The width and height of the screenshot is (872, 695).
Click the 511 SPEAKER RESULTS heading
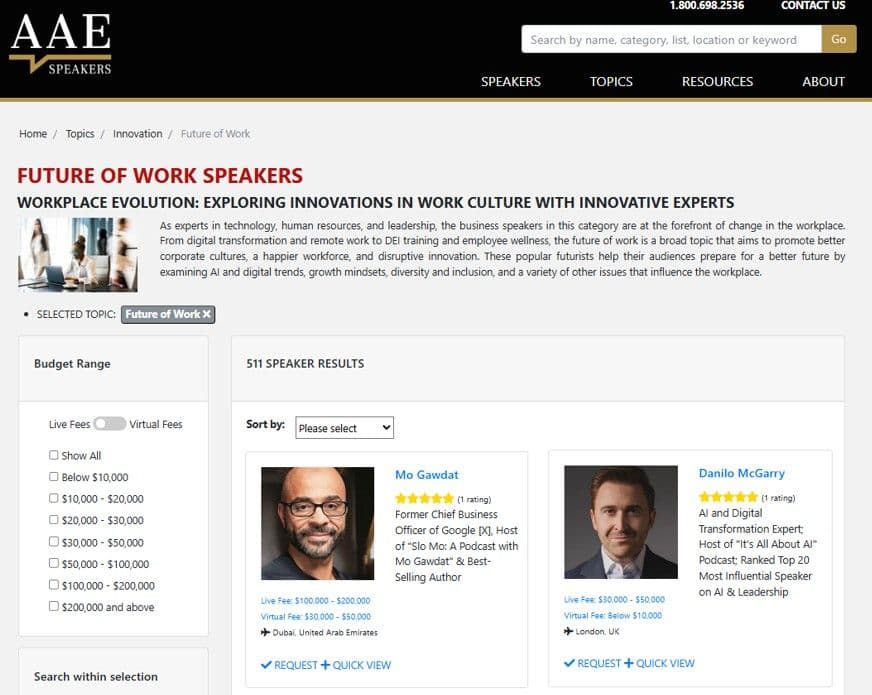[305, 364]
